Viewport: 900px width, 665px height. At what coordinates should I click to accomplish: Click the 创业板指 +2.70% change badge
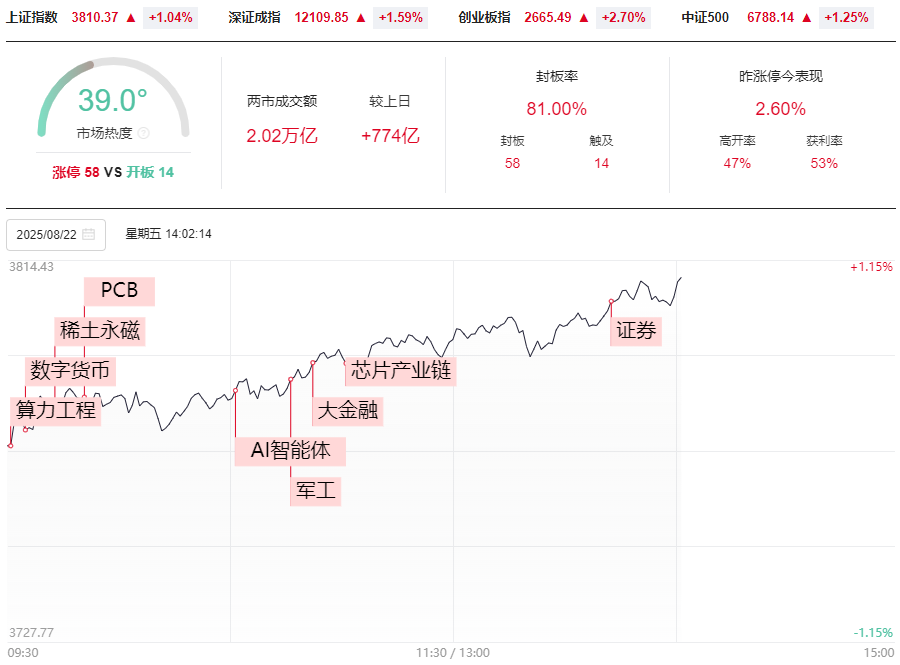coord(623,18)
